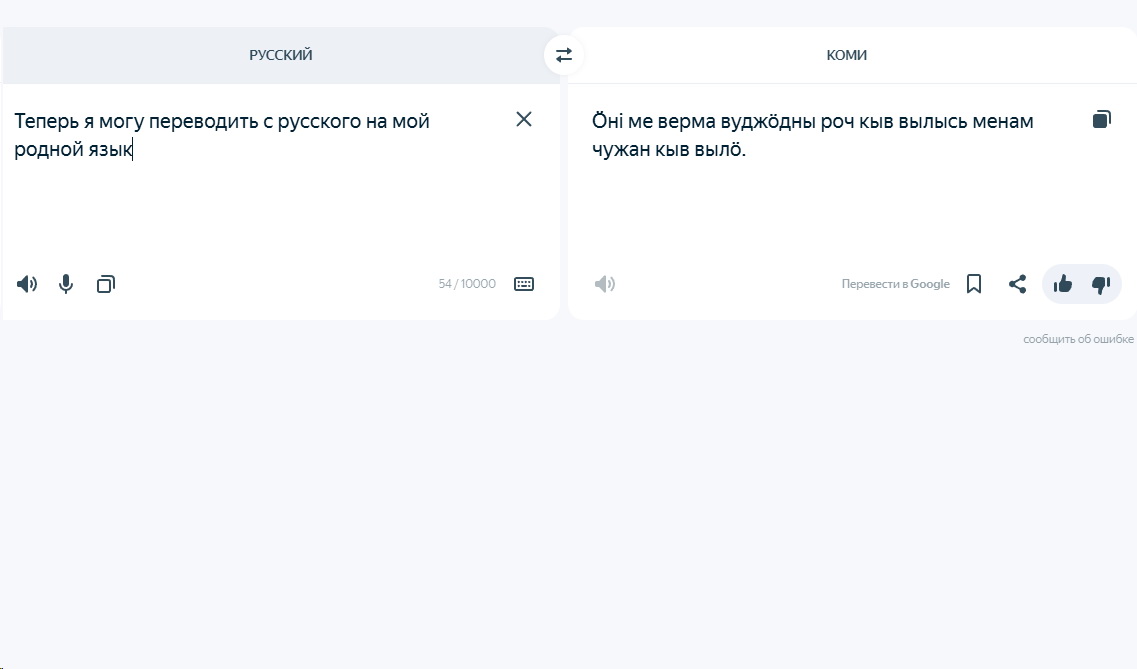This screenshot has height=669, width=1137.
Task: Copy the Komi translation to clipboard
Action: click(x=1101, y=119)
